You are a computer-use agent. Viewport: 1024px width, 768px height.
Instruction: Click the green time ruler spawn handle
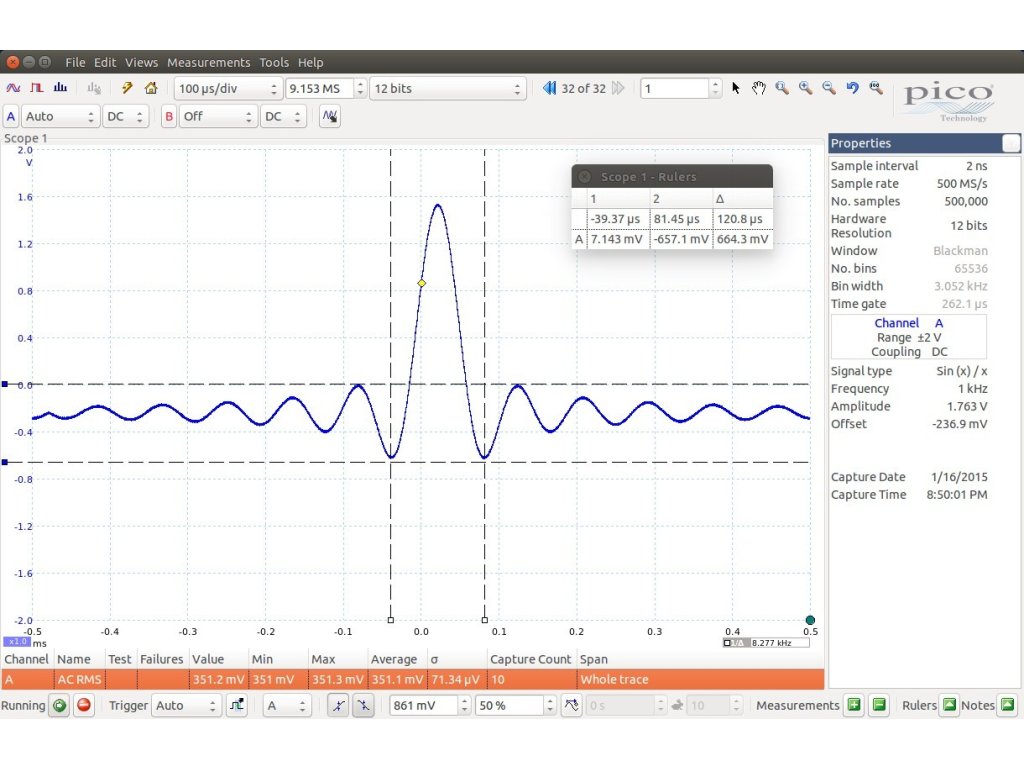tap(810, 620)
